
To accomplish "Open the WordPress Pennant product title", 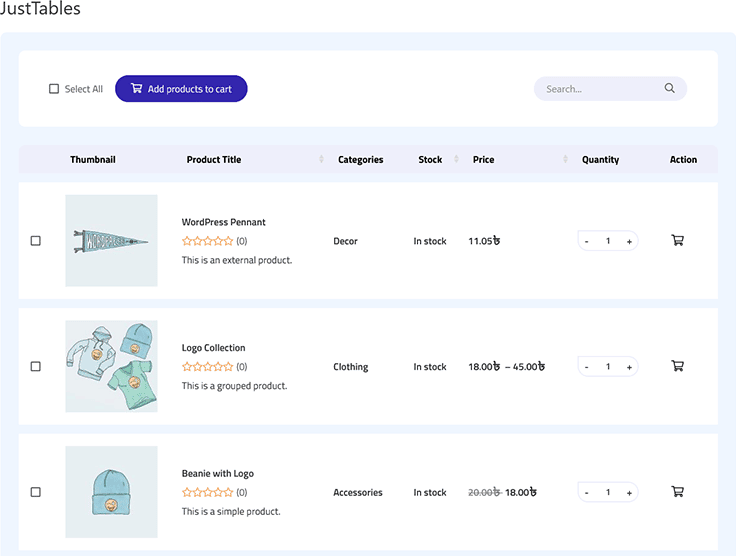I will pos(223,222).
